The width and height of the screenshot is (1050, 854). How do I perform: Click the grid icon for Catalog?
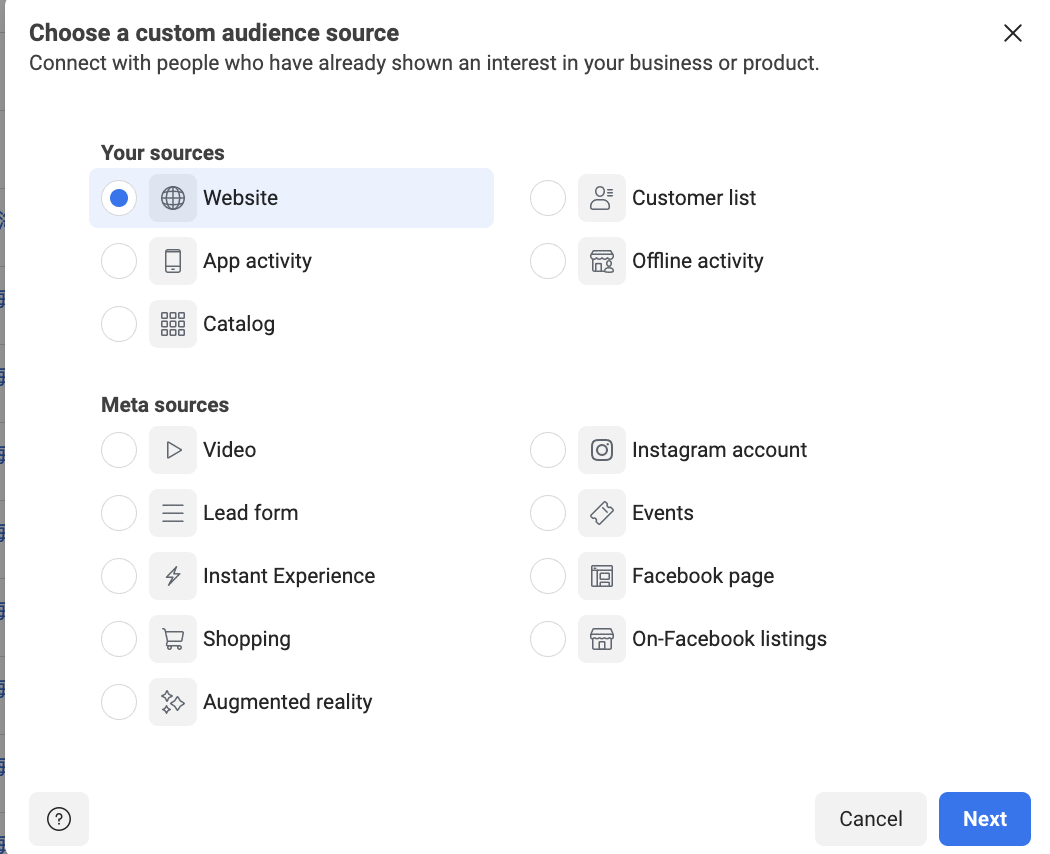point(173,324)
